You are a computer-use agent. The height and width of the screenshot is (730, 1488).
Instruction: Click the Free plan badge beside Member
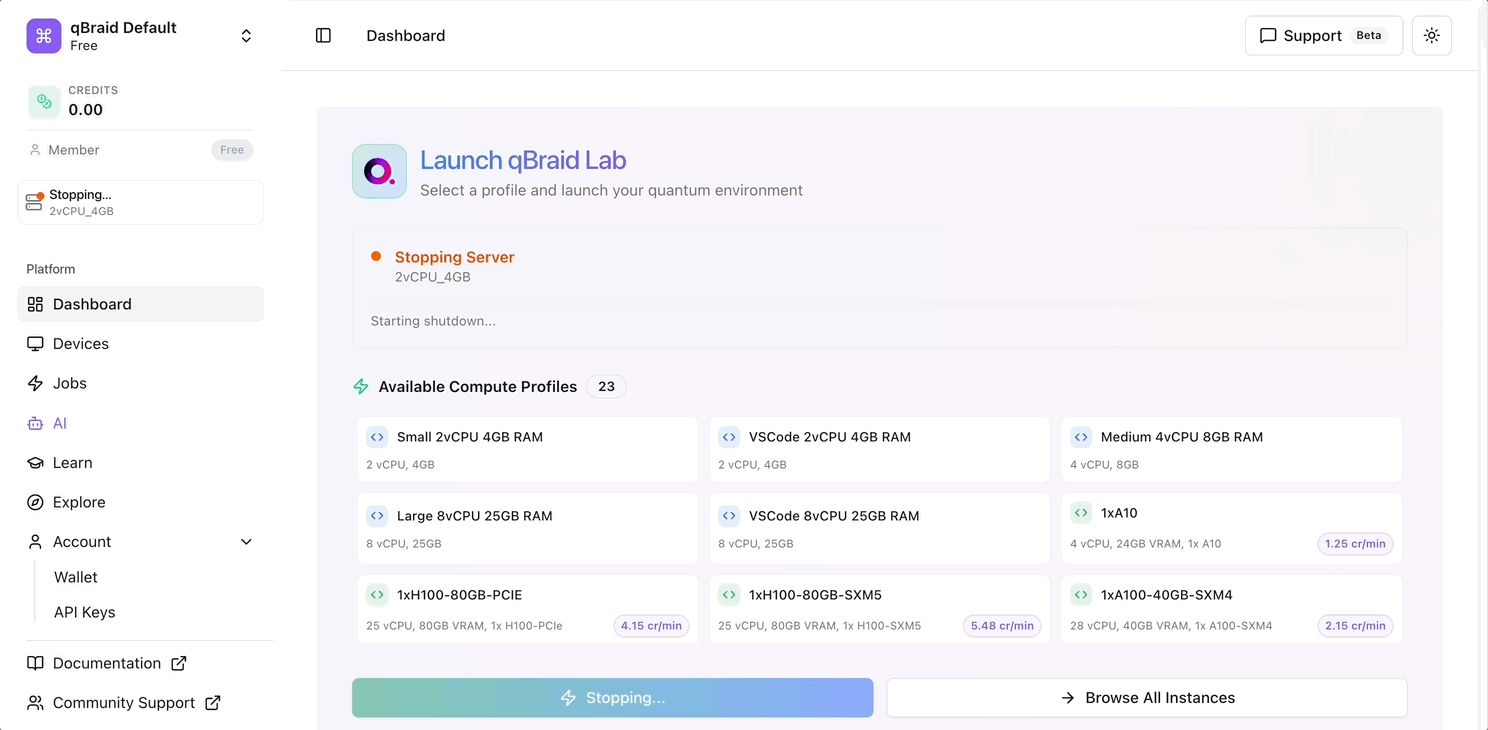click(x=232, y=150)
